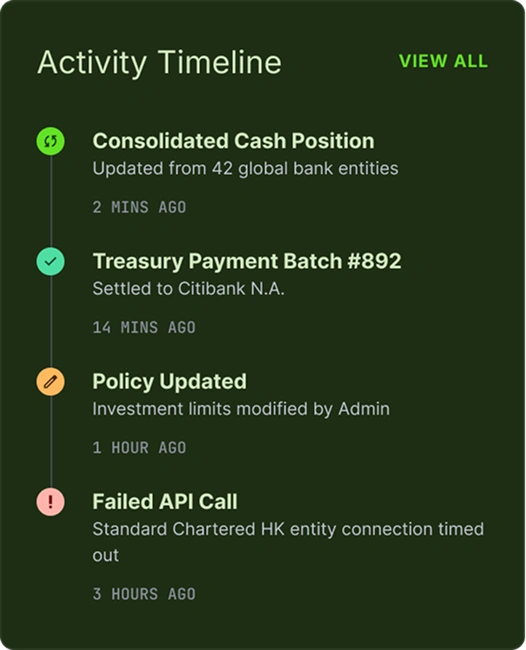
Task: Click the '1 HOUR AGO' timestamp
Action: click(139, 448)
